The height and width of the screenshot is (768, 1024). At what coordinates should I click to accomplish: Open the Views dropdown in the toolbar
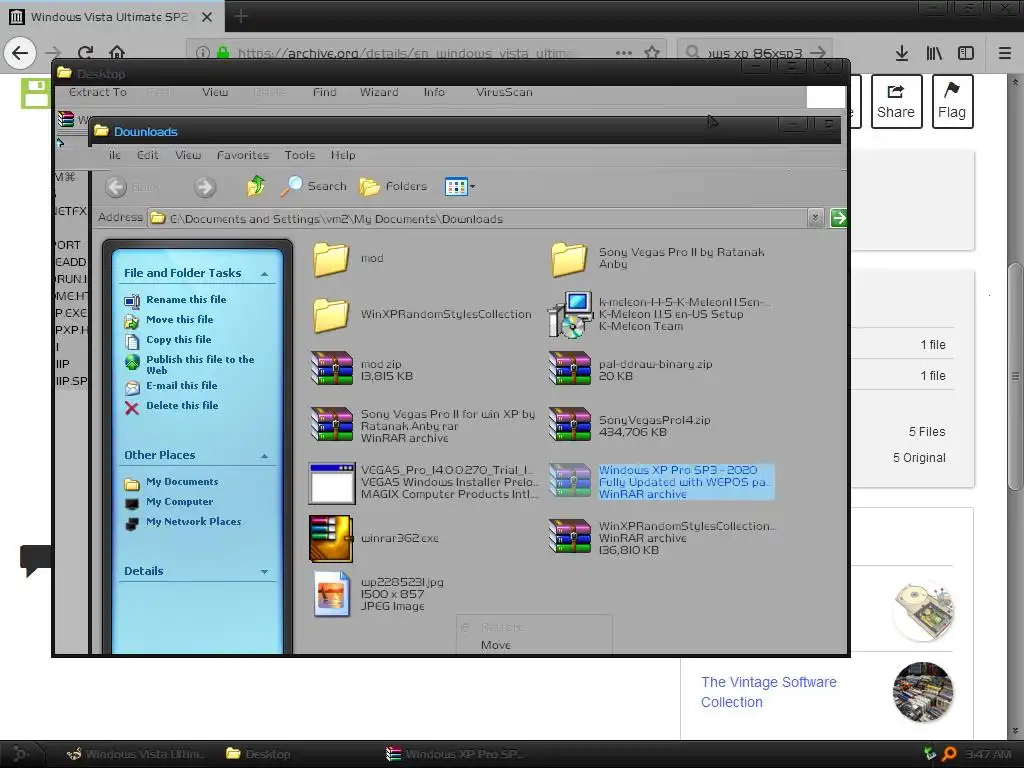click(x=460, y=187)
